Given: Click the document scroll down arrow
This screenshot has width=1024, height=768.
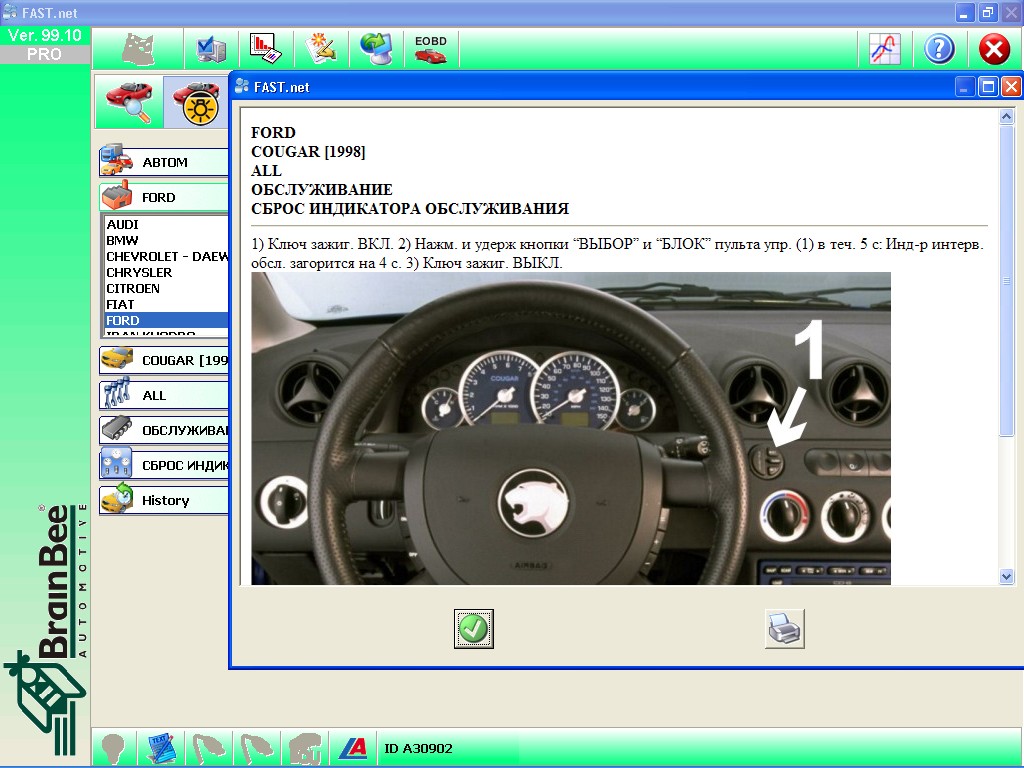Looking at the screenshot, I should coord(1006,576).
